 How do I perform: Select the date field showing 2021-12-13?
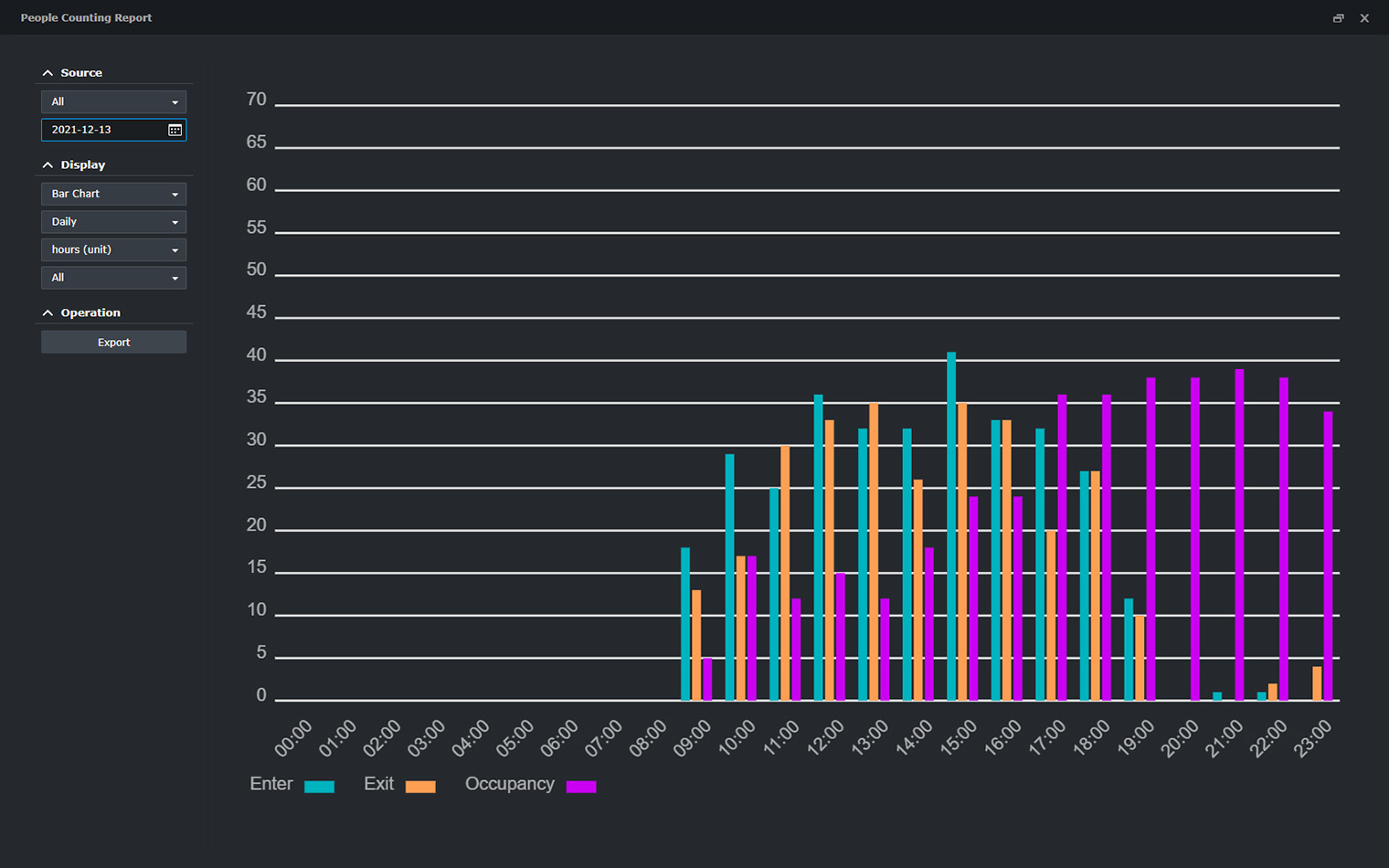[101, 130]
